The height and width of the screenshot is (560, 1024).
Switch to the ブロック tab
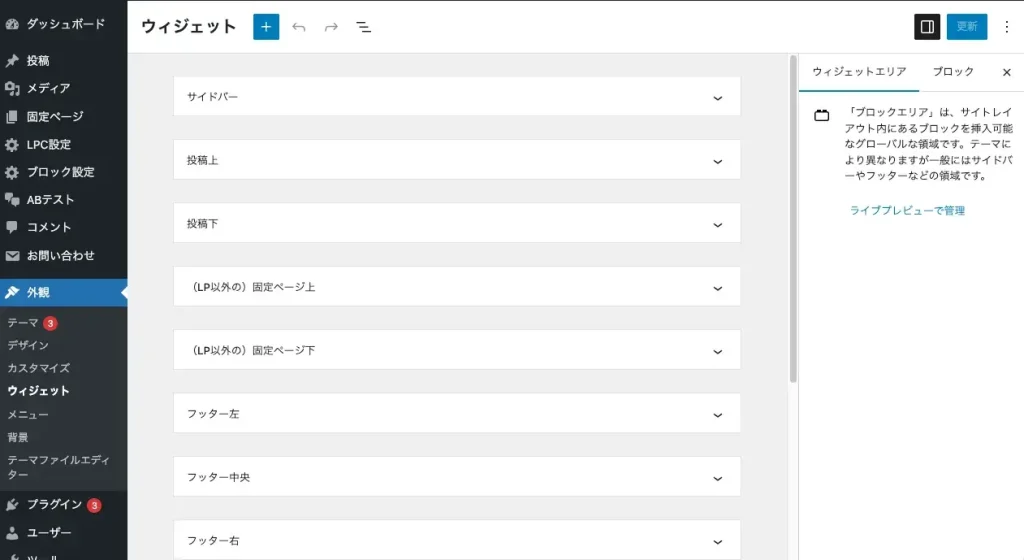pyautogui.click(x=953, y=72)
